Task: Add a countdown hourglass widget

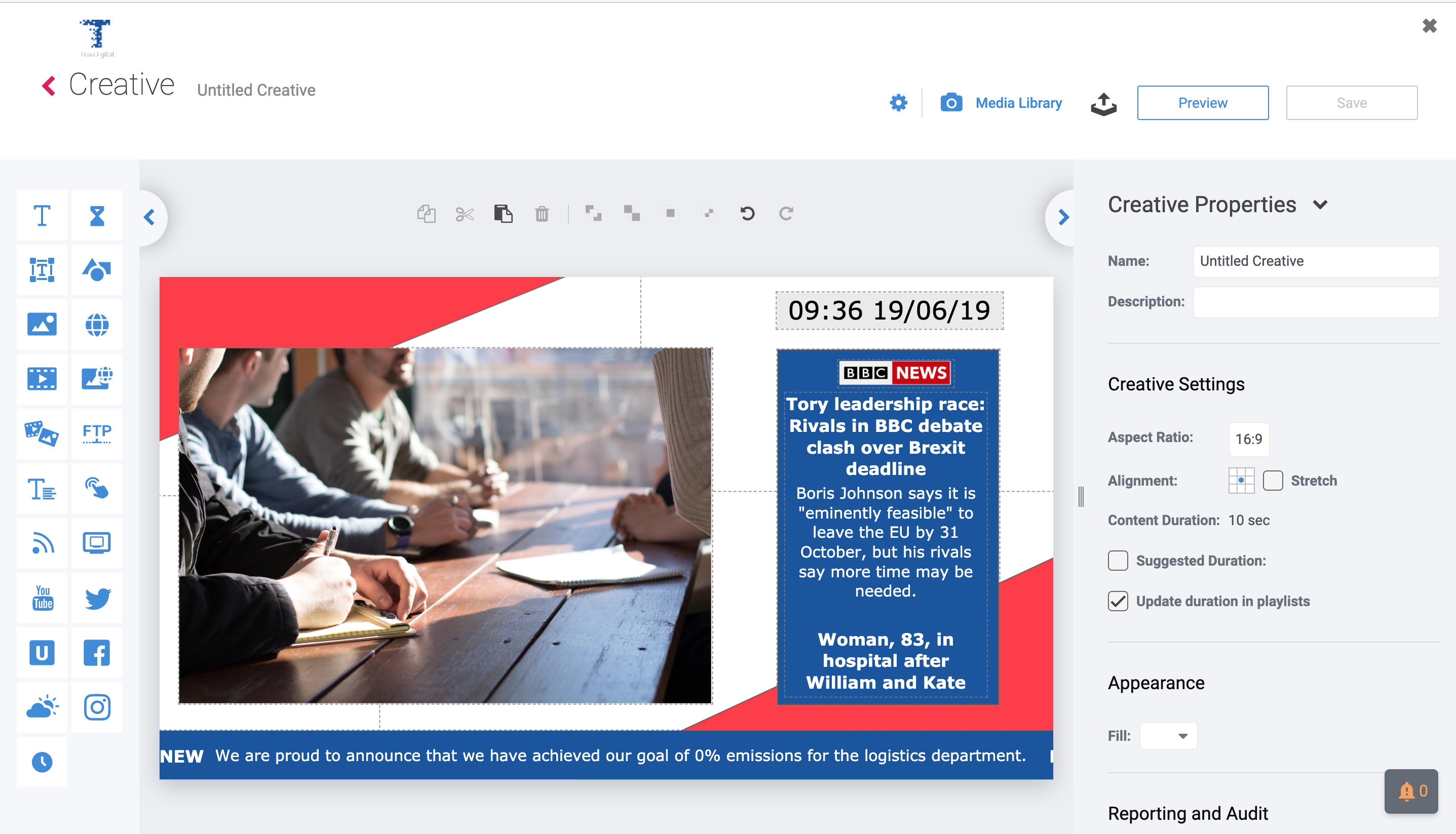Action: pos(97,216)
